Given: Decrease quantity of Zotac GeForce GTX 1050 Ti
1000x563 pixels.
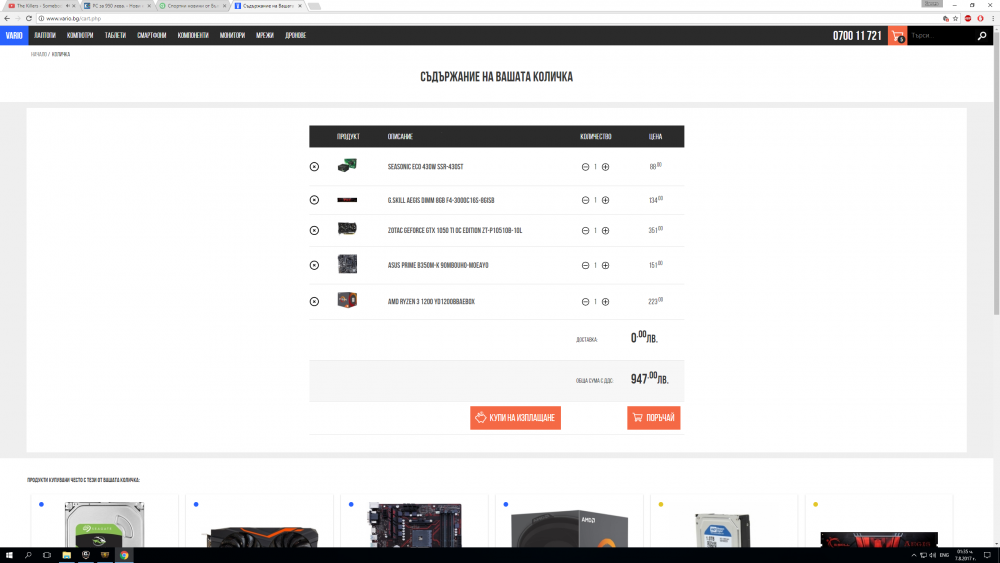Looking at the screenshot, I should [x=585, y=231].
